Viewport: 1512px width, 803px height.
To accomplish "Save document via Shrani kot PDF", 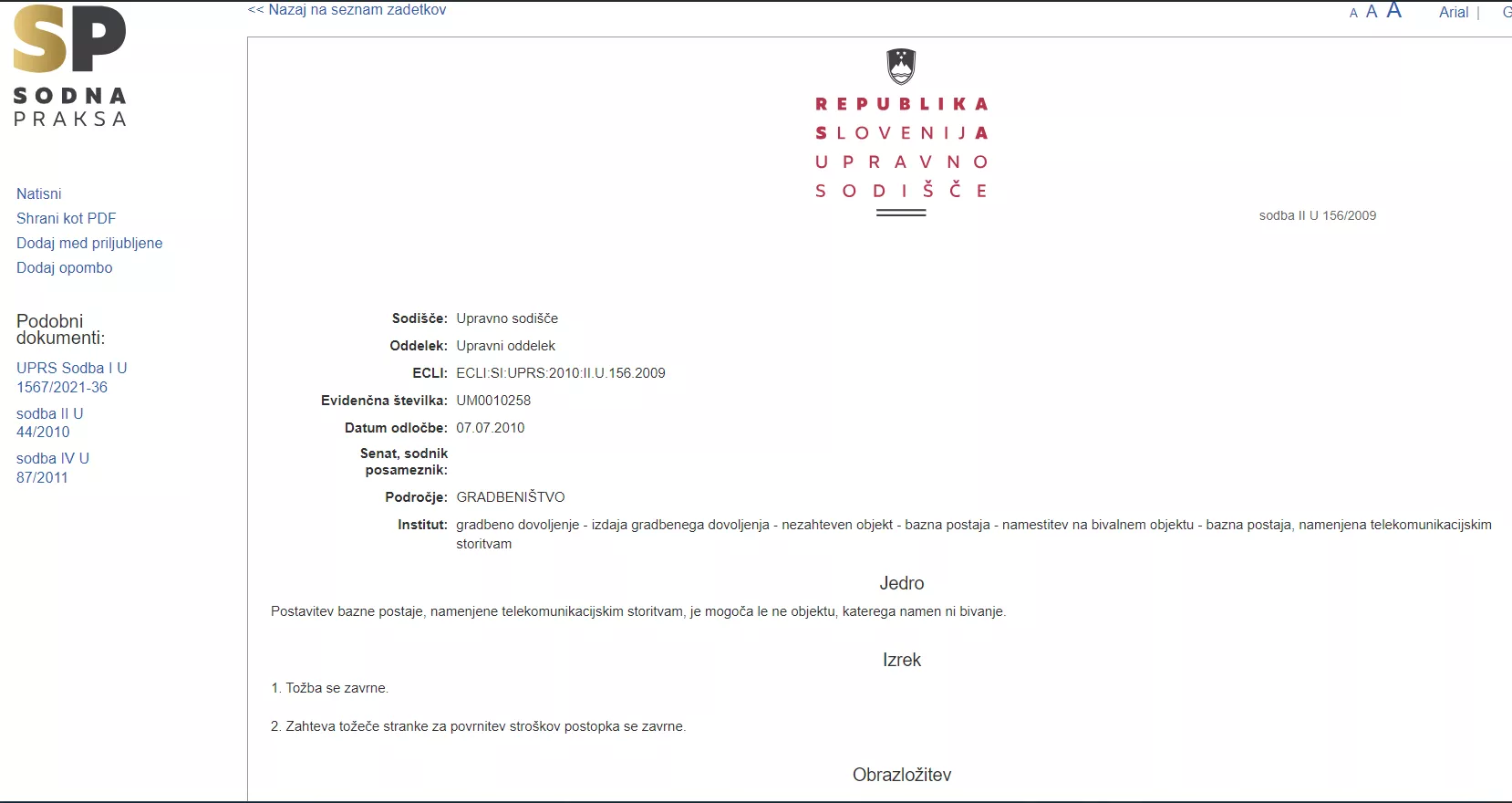I will (67, 218).
